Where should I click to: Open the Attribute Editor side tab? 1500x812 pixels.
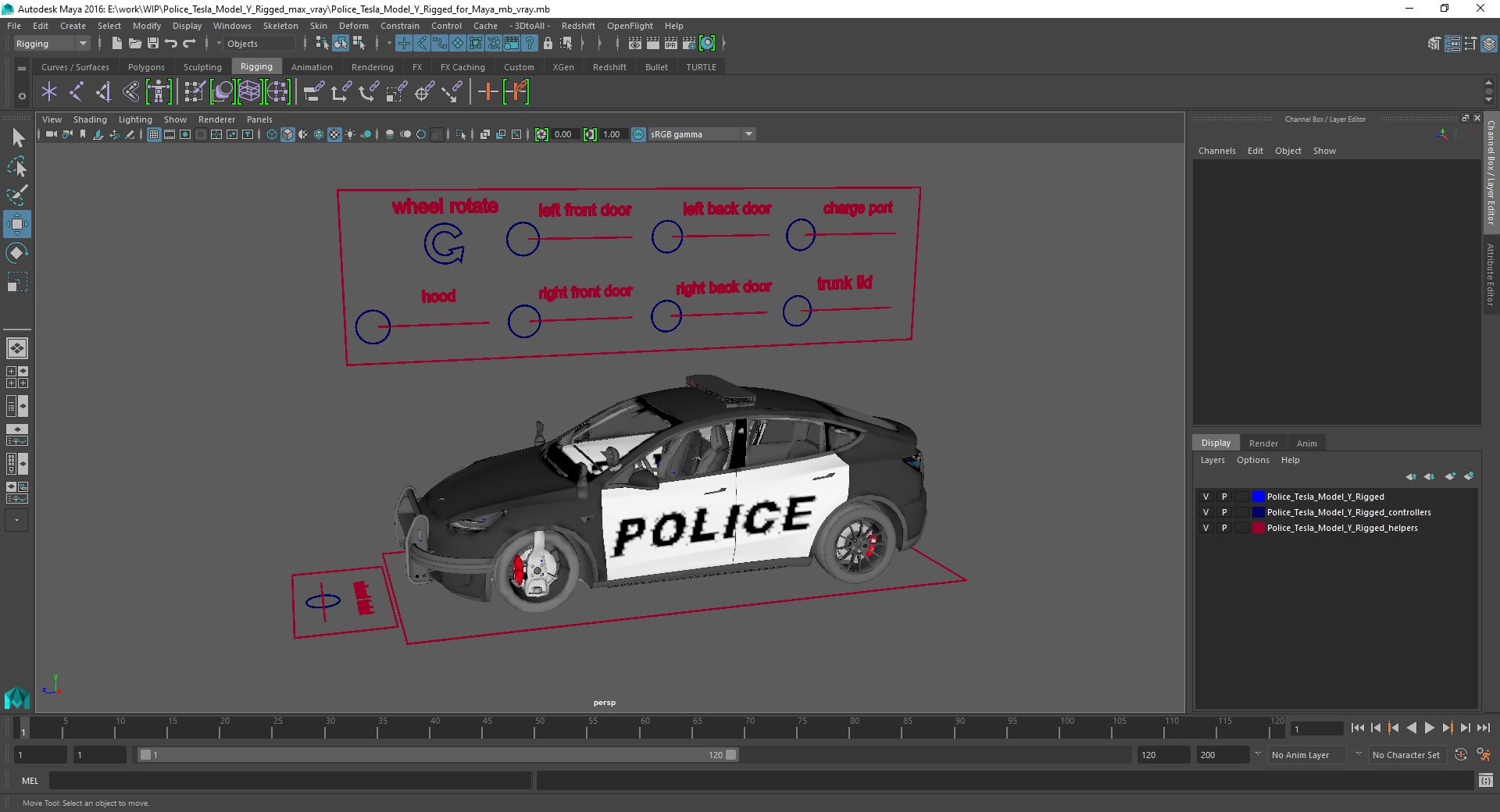pos(1491,274)
